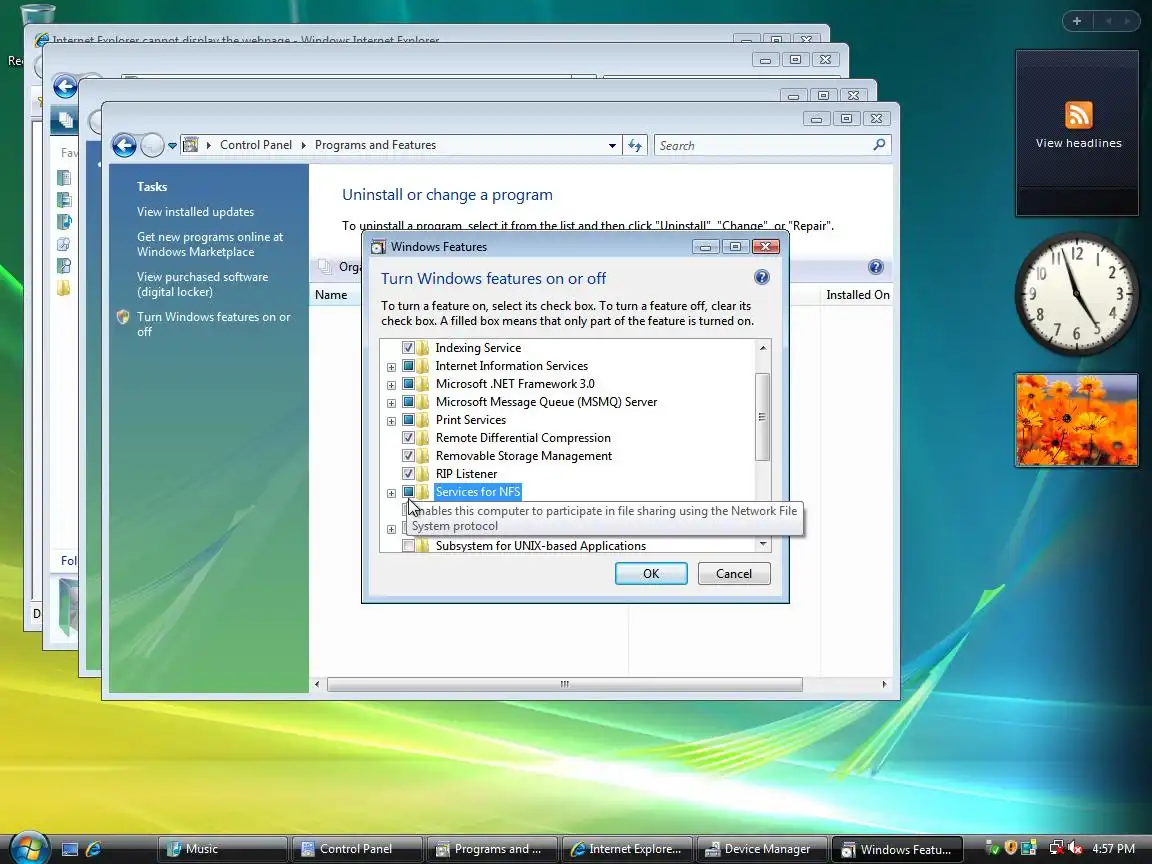Open View installed updates link
Image resolution: width=1152 pixels, height=864 pixels.
pyautogui.click(x=195, y=212)
